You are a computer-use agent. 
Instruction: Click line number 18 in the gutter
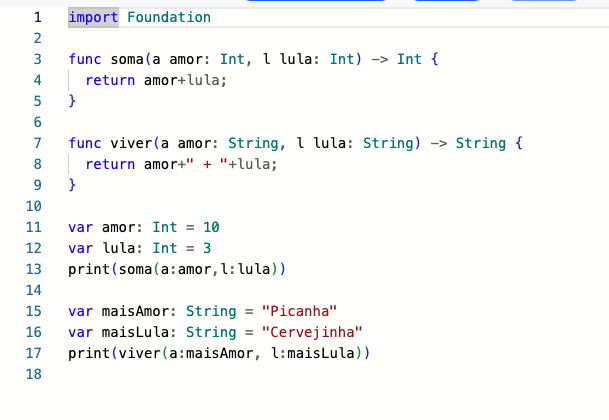pos(33,374)
